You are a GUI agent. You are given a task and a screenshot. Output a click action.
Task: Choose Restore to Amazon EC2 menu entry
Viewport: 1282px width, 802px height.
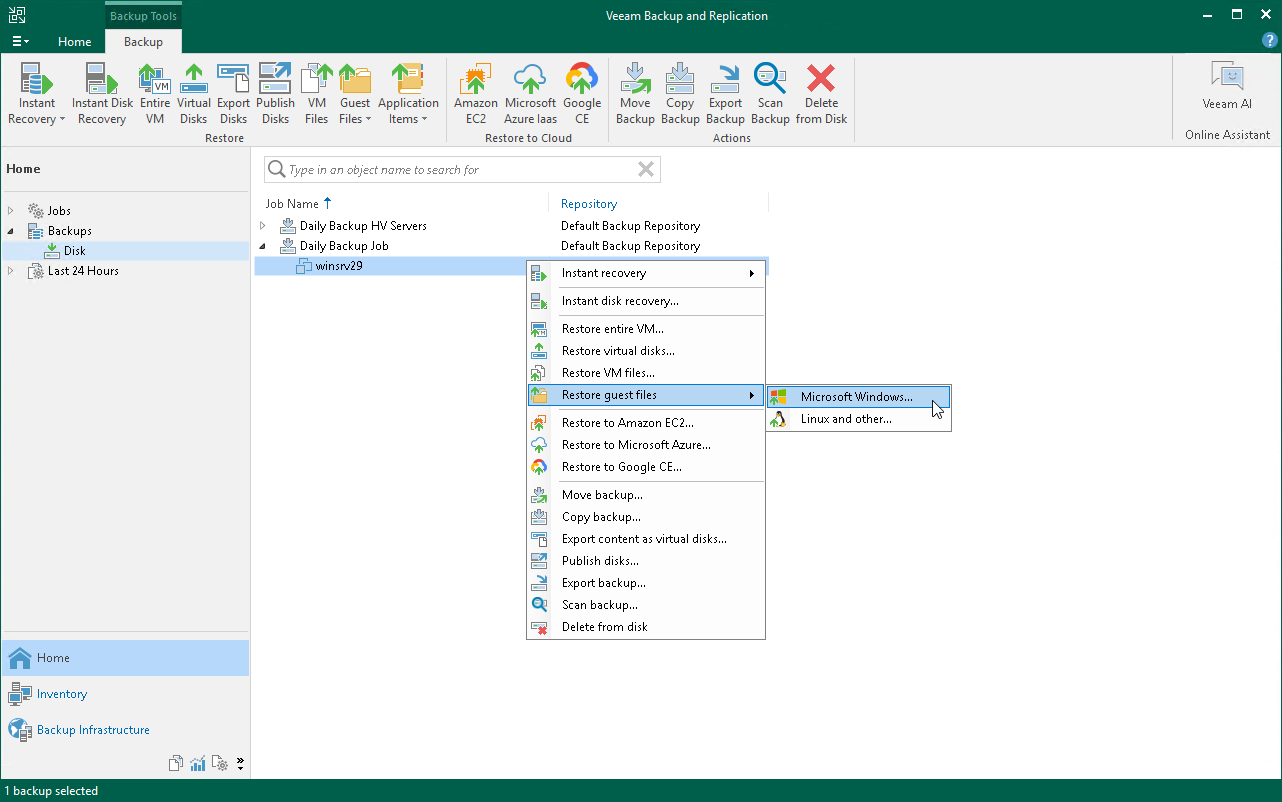(x=646, y=423)
